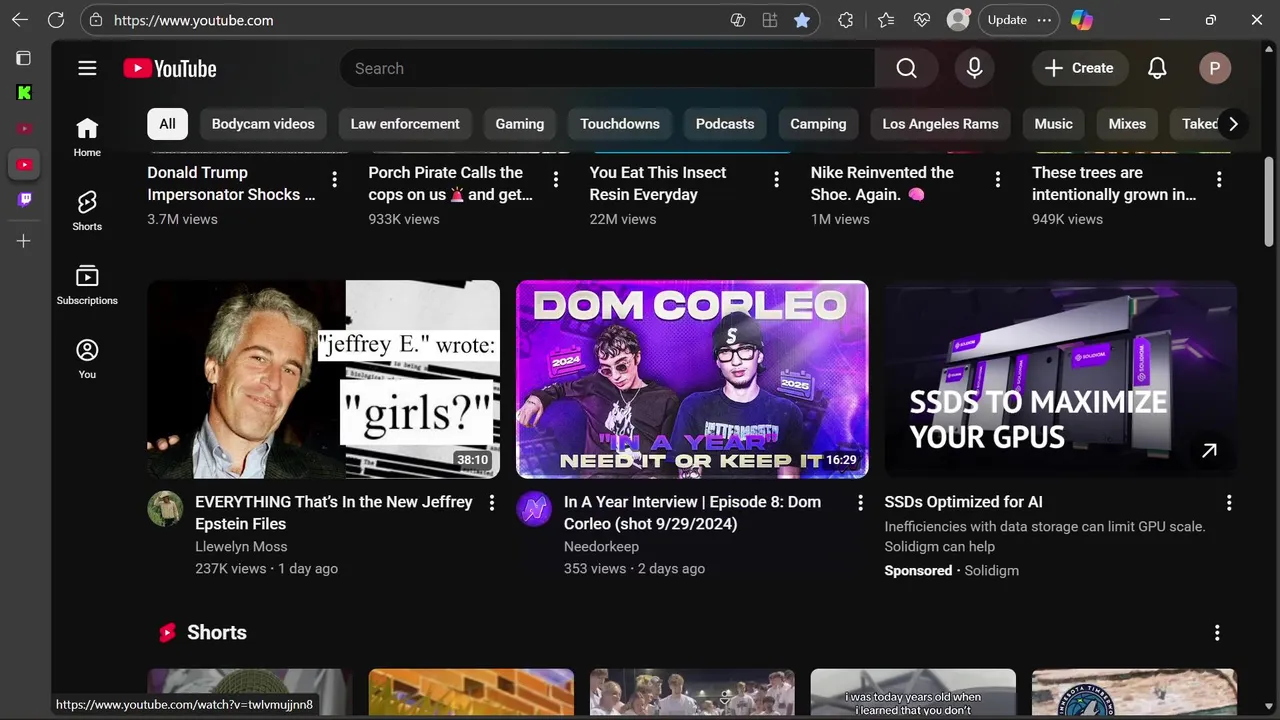
Task: Open the notifications bell
Action: point(1157,68)
